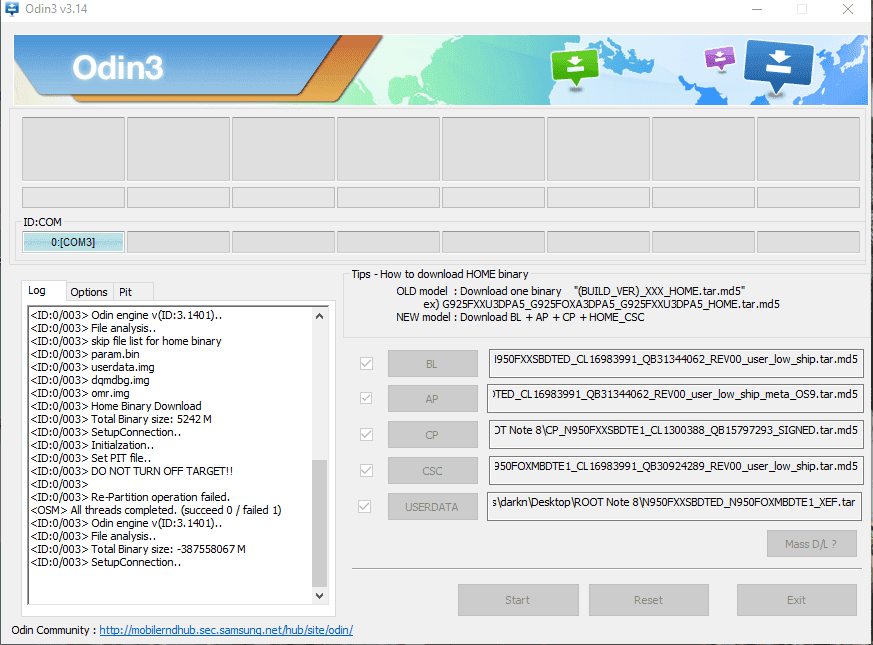Click the log scrollbar down arrow
873x645 pixels.
pyautogui.click(x=320, y=595)
